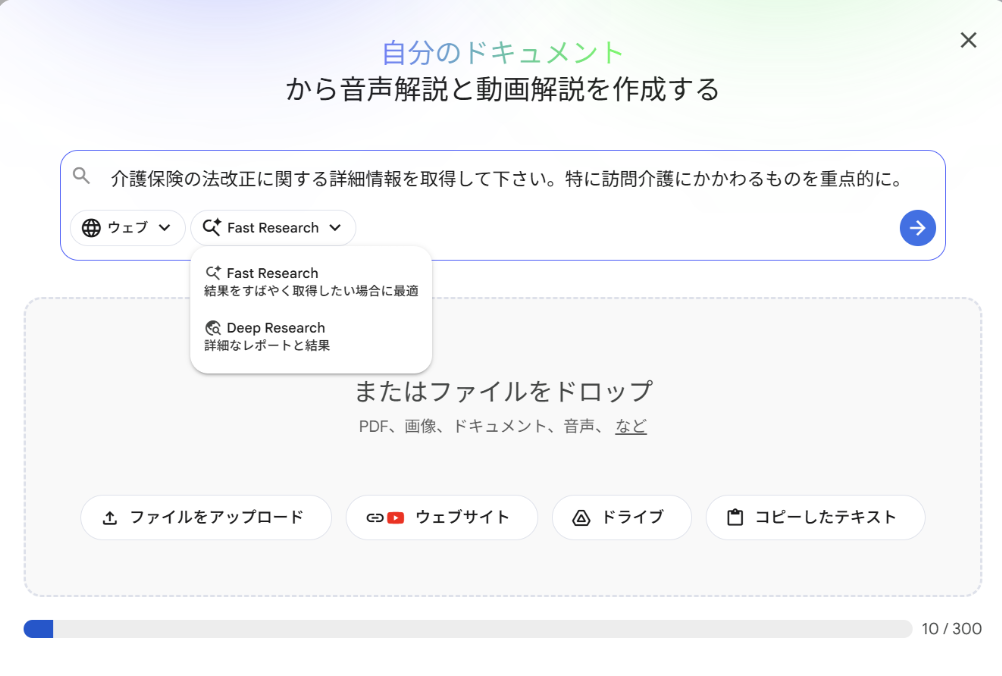This screenshot has width=1002, height=676.
Task: Click the Google Drive triangle icon
Action: [581, 518]
